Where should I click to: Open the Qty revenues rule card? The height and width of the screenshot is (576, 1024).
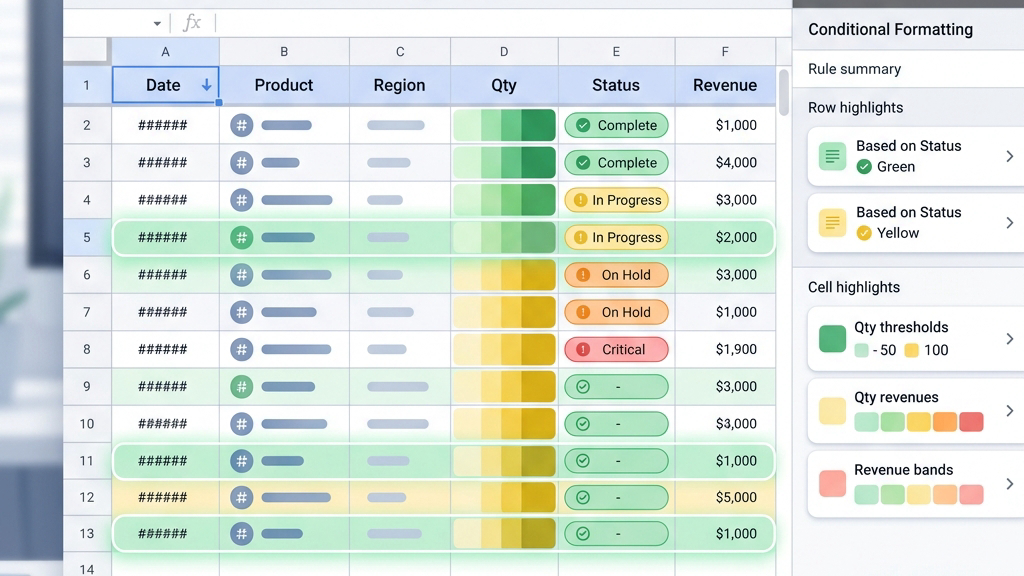coord(916,411)
